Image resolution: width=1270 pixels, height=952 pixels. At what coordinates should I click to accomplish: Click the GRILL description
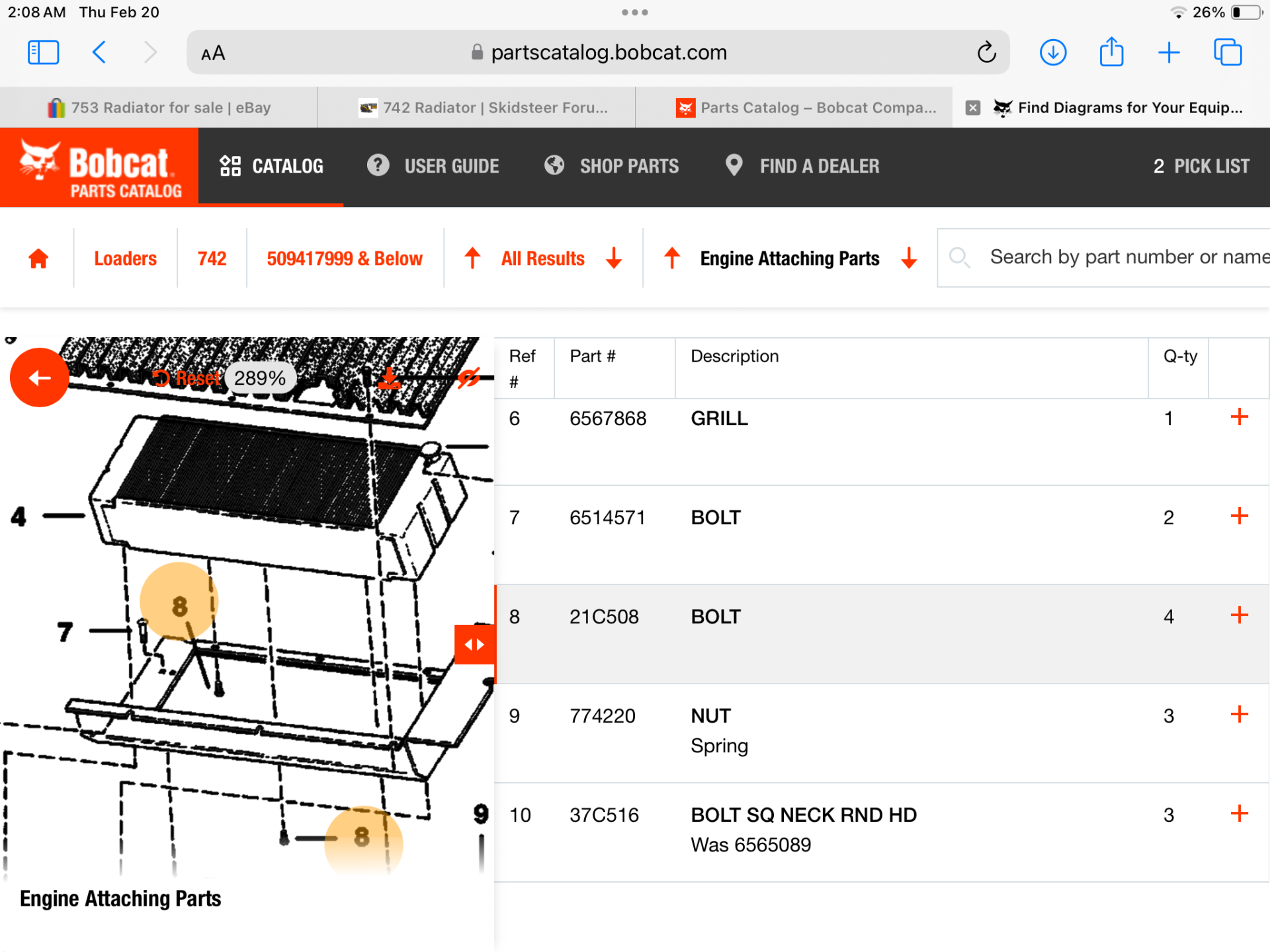(719, 418)
